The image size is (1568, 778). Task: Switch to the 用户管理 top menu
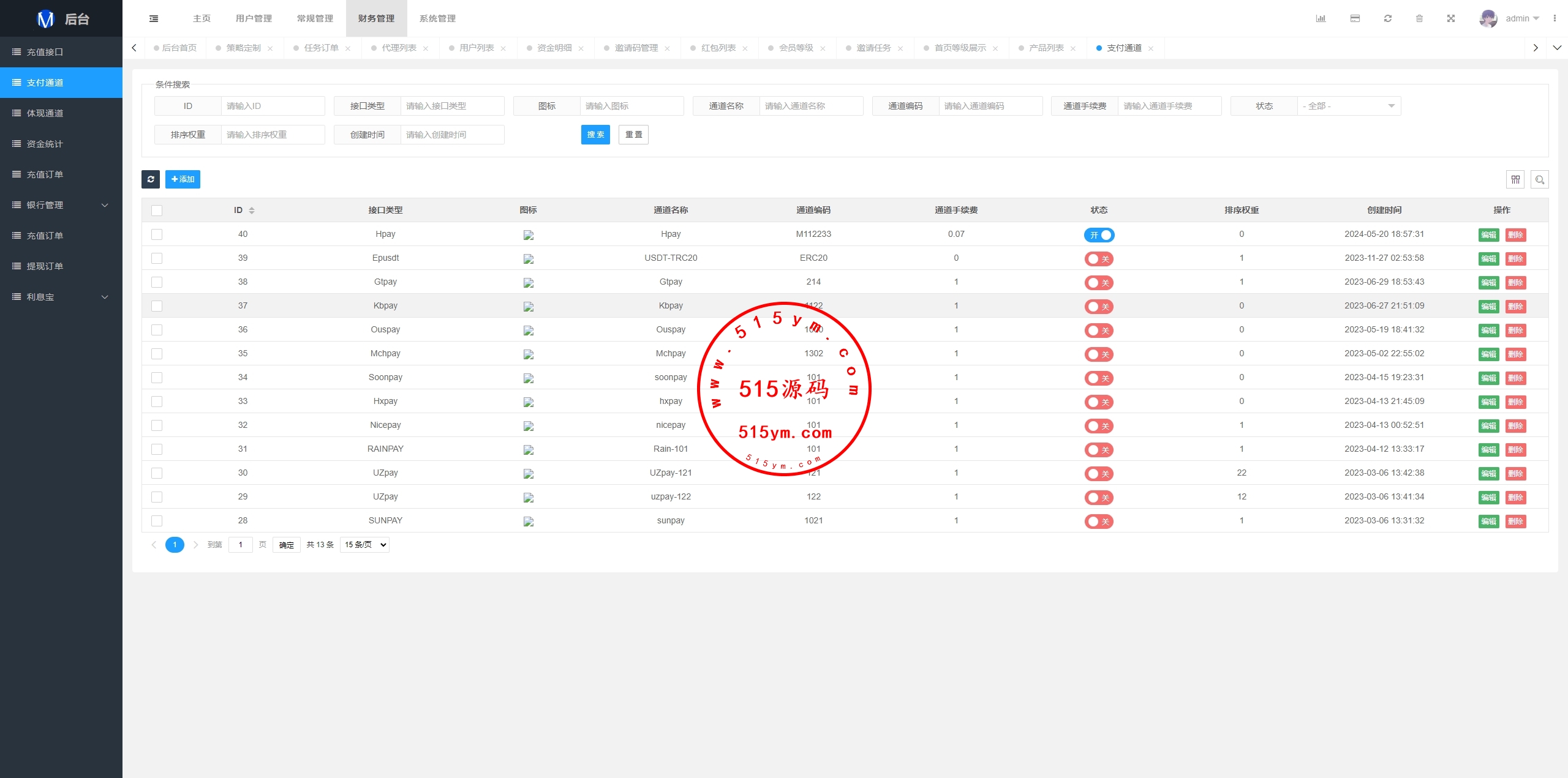click(254, 18)
